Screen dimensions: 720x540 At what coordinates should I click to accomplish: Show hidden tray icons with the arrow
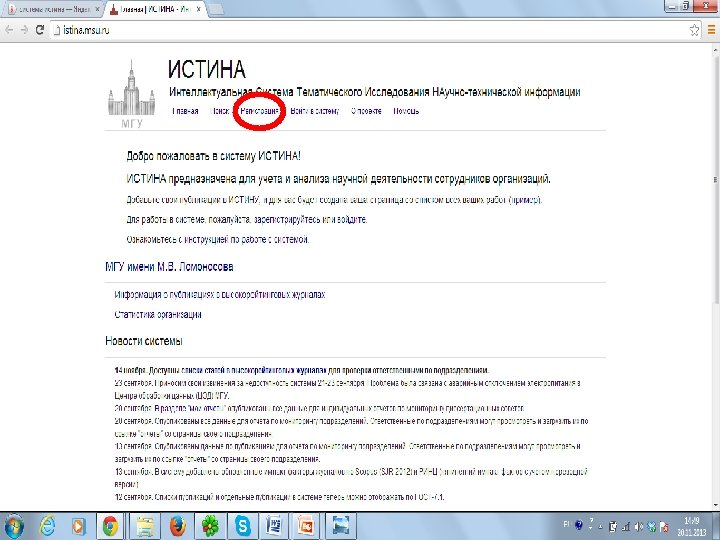[601, 526]
